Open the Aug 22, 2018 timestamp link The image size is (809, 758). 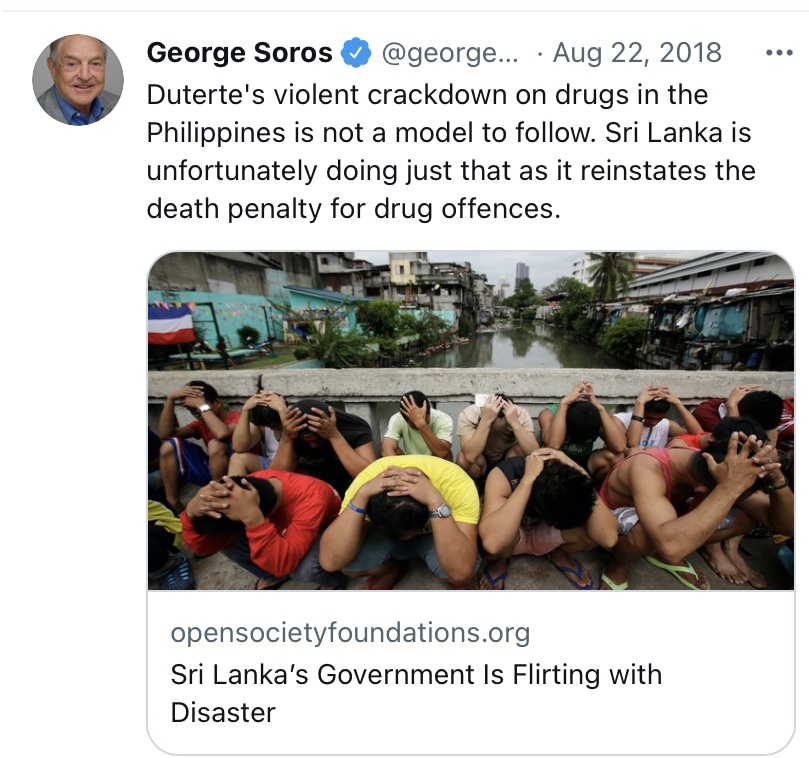pos(637,52)
